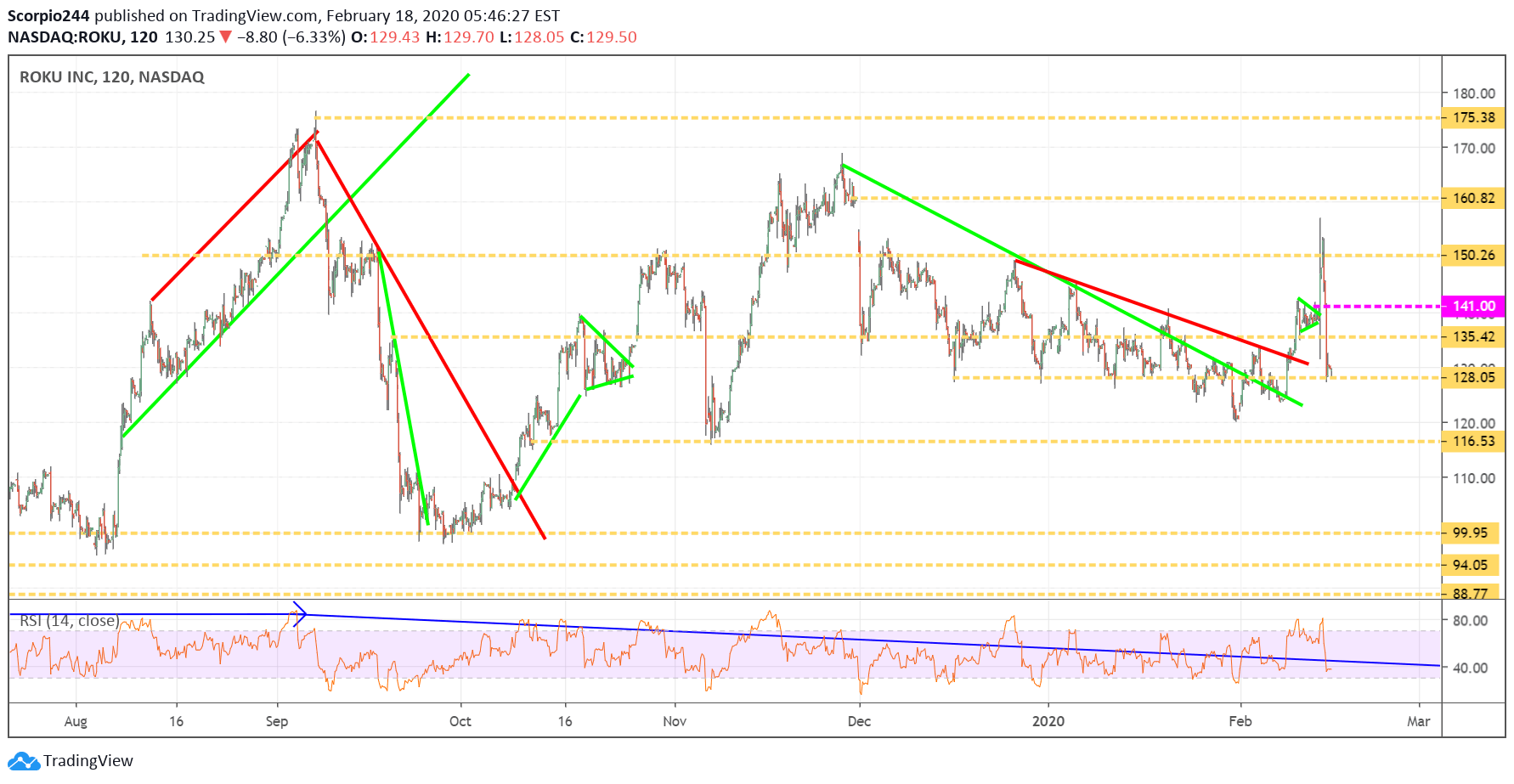Click the 175.38 price level label
The width and height of the screenshot is (1514, 784).
tap(1473, 117)
